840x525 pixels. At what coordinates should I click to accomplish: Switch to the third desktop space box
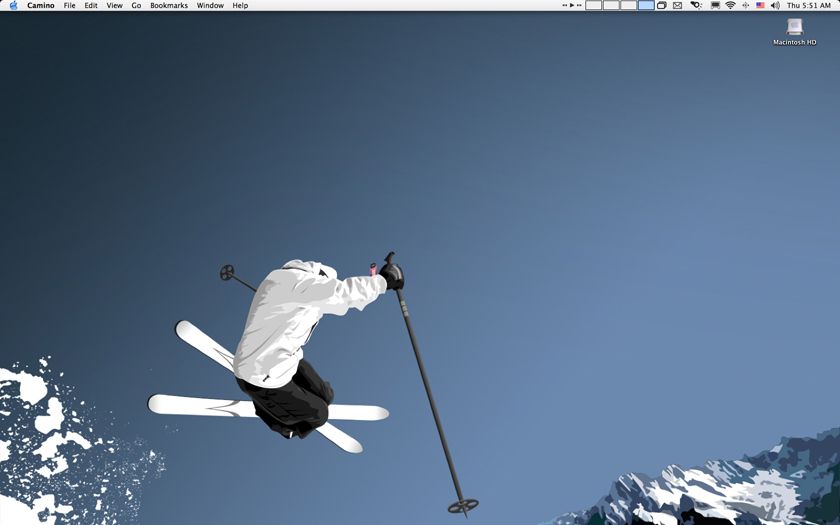point(628,5)
